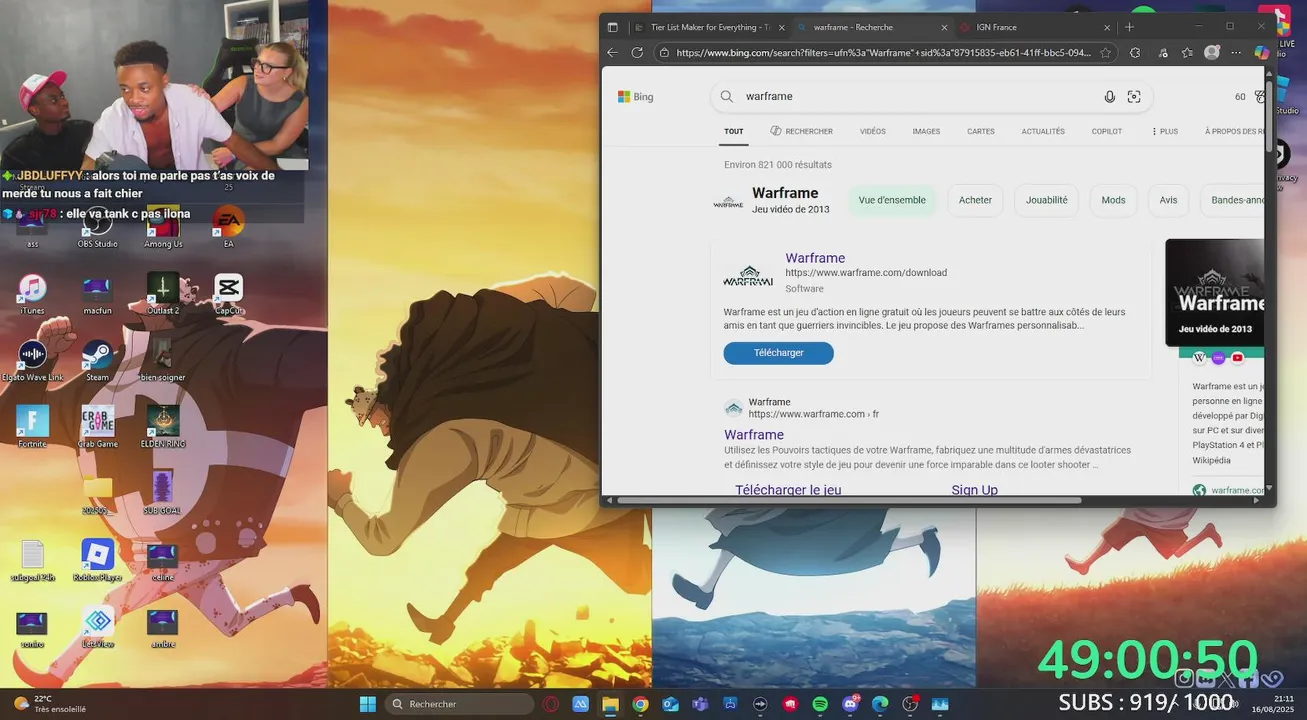Open the RECHERCHER search tab
The height and width of the screenshot is (720, 1307).
coord(802,131)
